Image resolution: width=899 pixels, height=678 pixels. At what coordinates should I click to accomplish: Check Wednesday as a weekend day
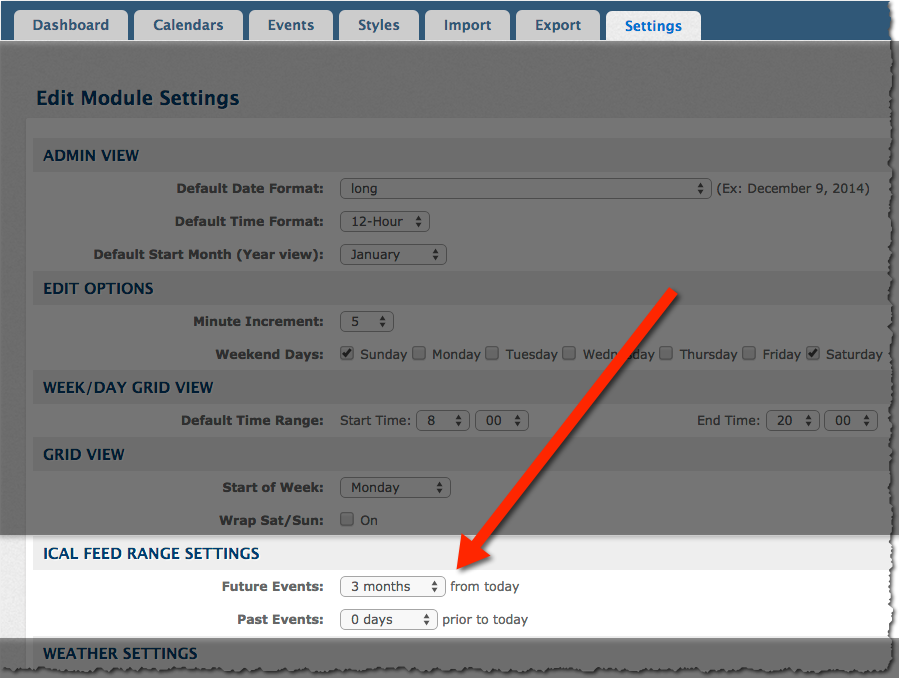[569, 353]
